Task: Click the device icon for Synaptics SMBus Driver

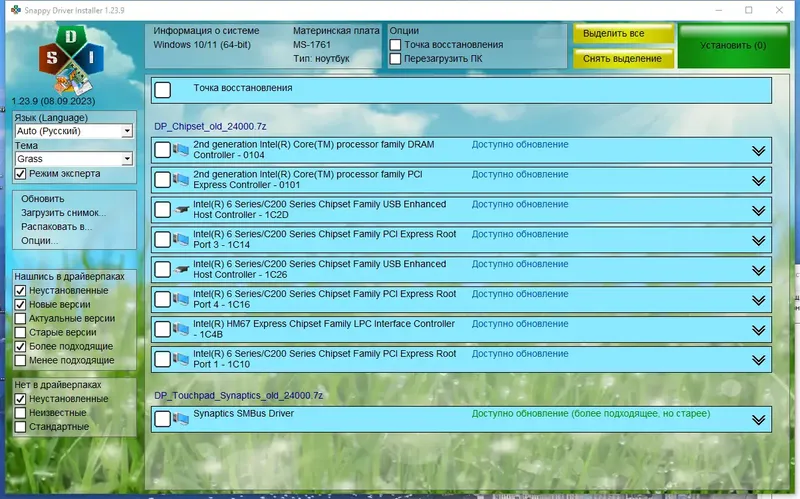Action: [x=181, y=419]
